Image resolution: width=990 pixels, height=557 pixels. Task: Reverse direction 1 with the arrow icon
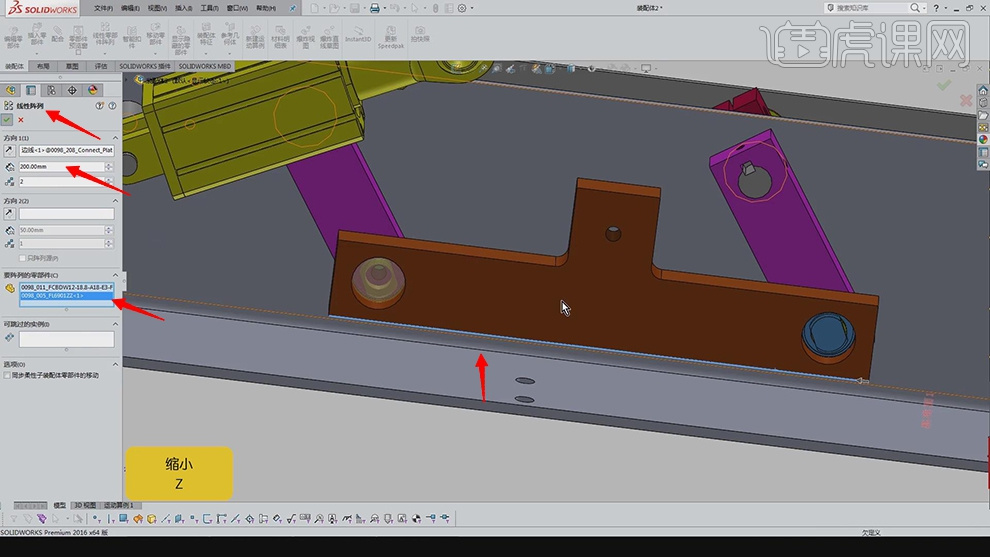tap(9, 150)
